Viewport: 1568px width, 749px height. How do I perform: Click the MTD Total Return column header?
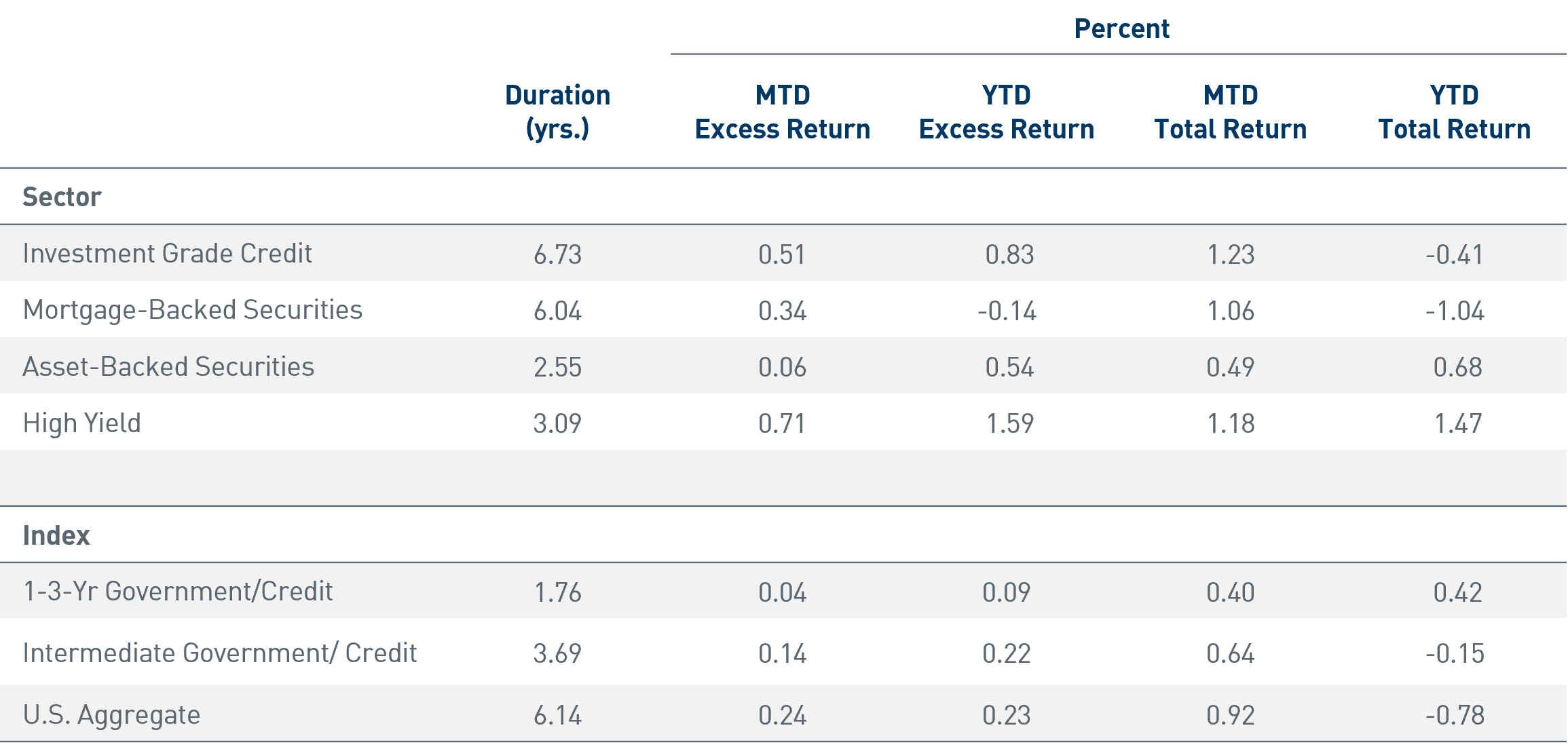[1231, 112]
